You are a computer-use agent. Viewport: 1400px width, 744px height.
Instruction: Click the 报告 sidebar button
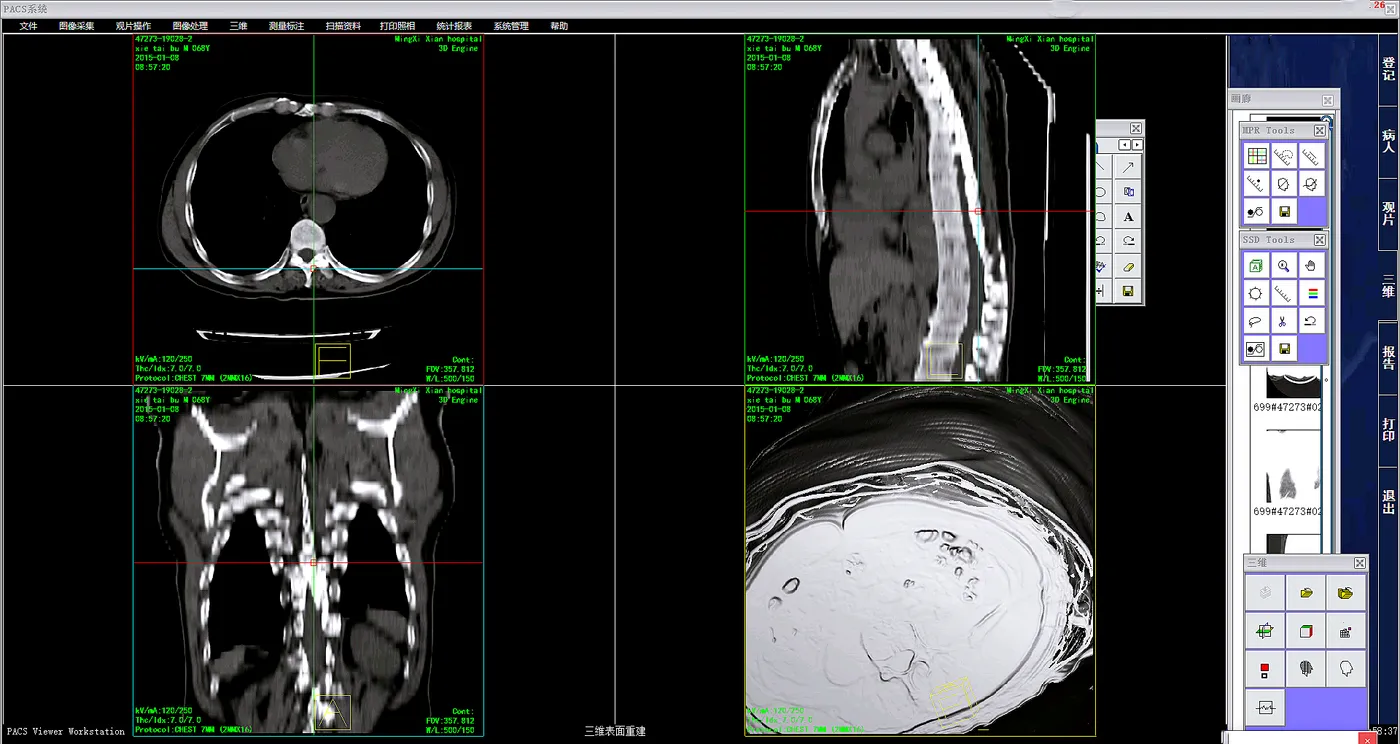(1388, 357)
